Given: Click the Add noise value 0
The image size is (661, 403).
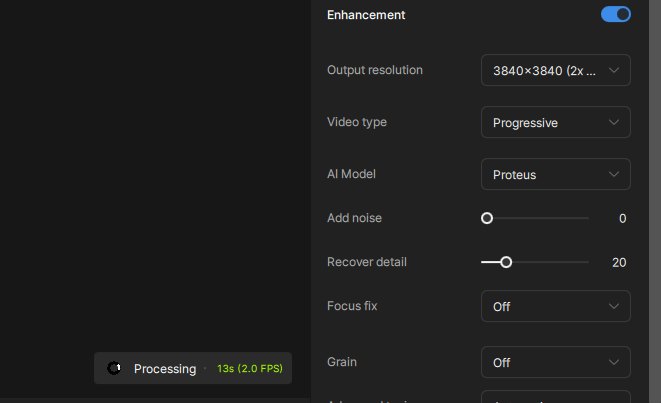Looking at the screenshot, I should click(x=622, y=218).
